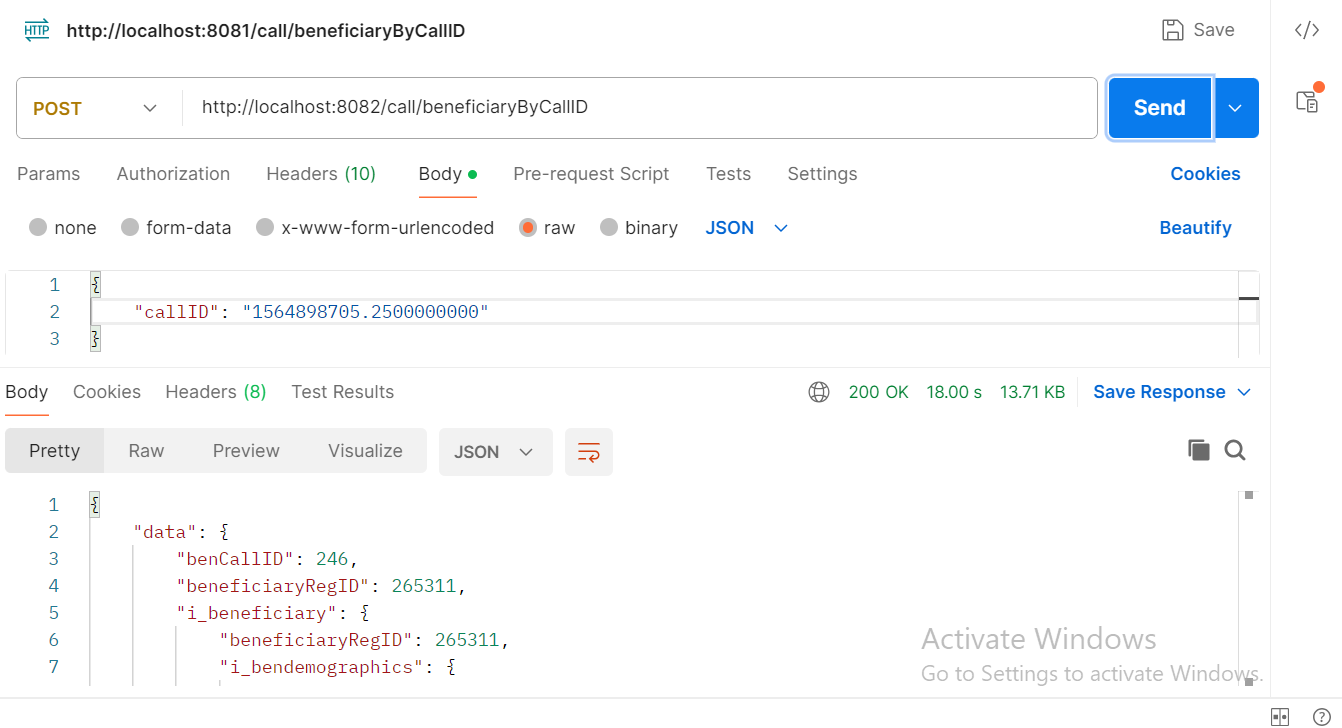
Task: Search the response with magnifier icon
Action: [x=1235, y=450]
